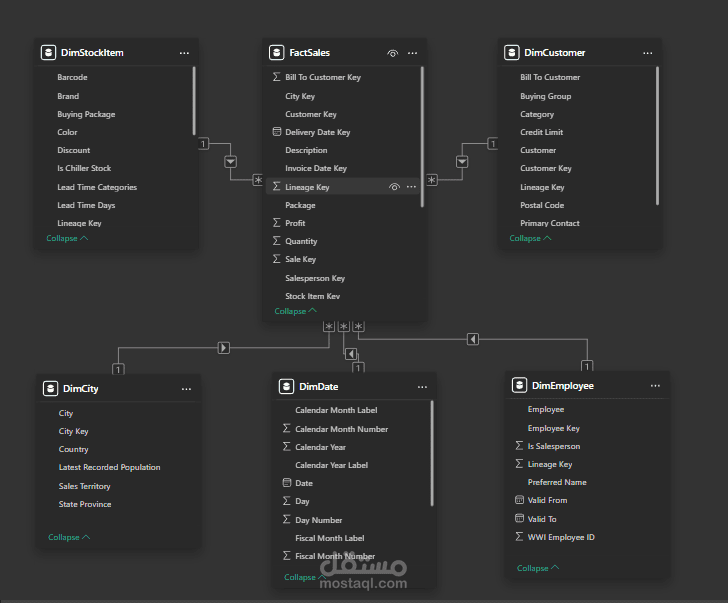Click filter direction arrow on DimCustomer relationship
728x603 pixels.
462,161
